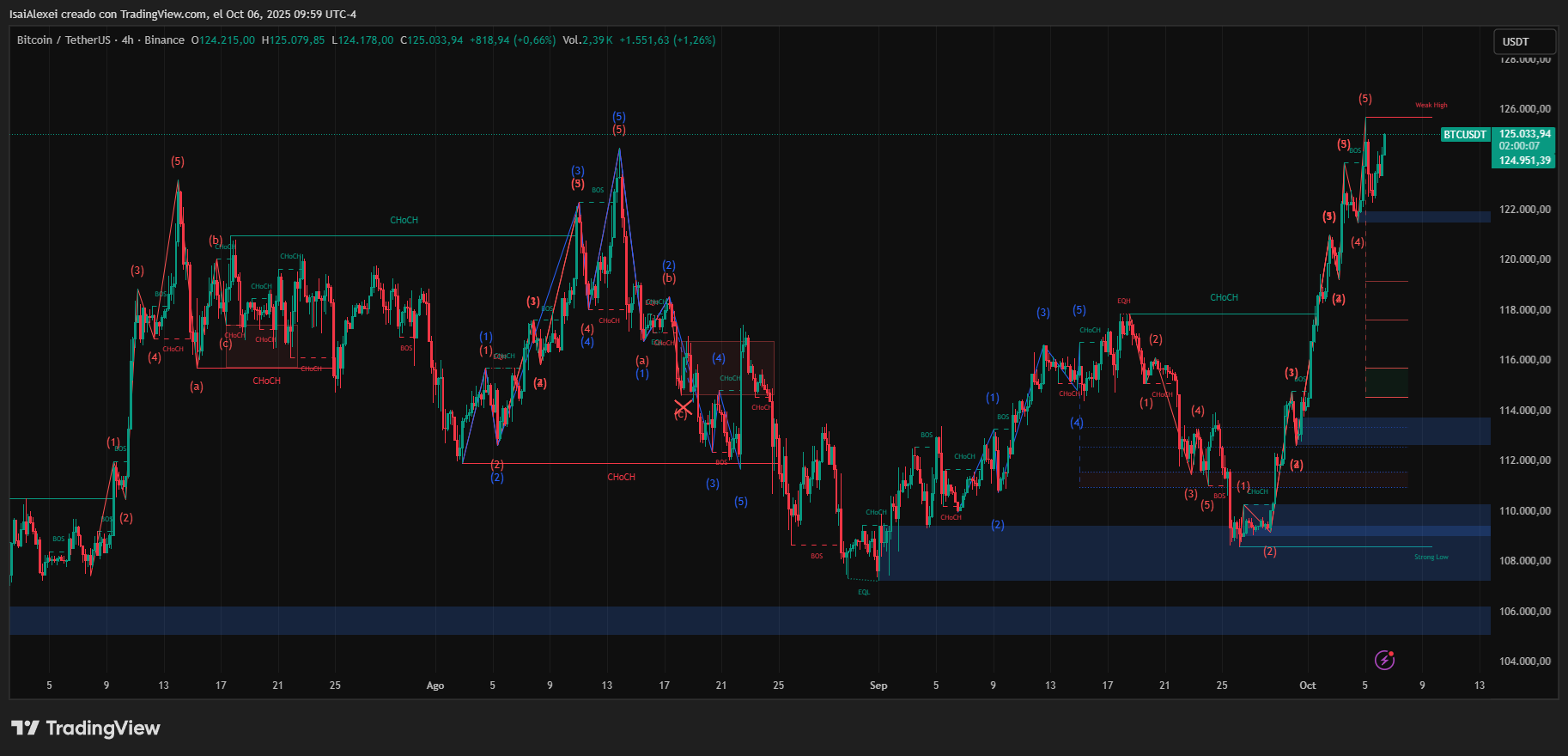Click the purple lightning bolt event icon
1568x756 pixels.
pyautogui.click(x=1384, y=660)
